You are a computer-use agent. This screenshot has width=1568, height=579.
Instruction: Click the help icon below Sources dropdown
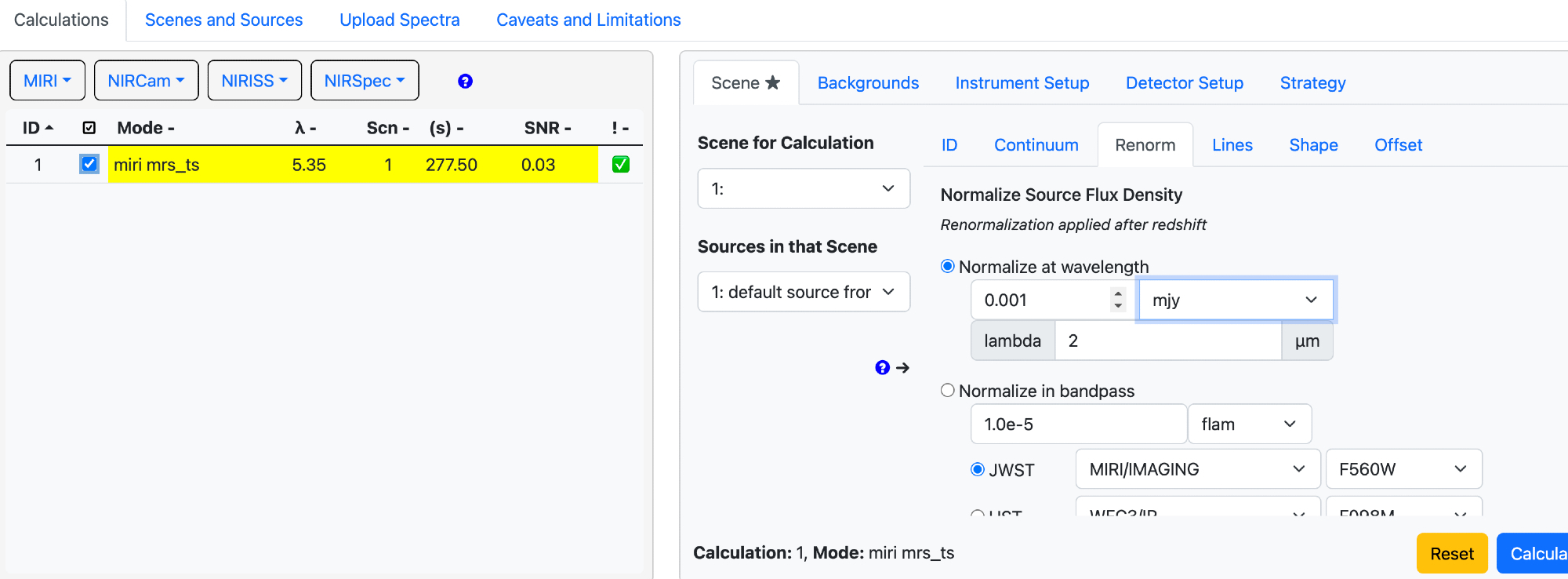point(882,368)
